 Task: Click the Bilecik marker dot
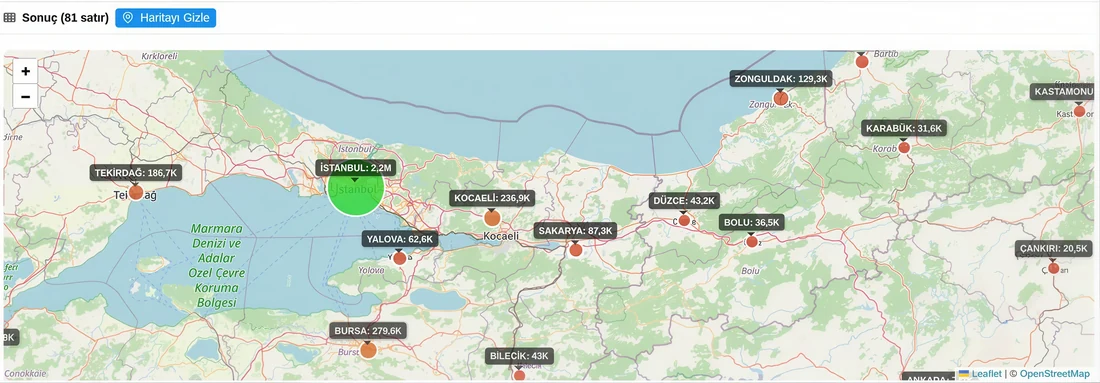click(519, 376)
